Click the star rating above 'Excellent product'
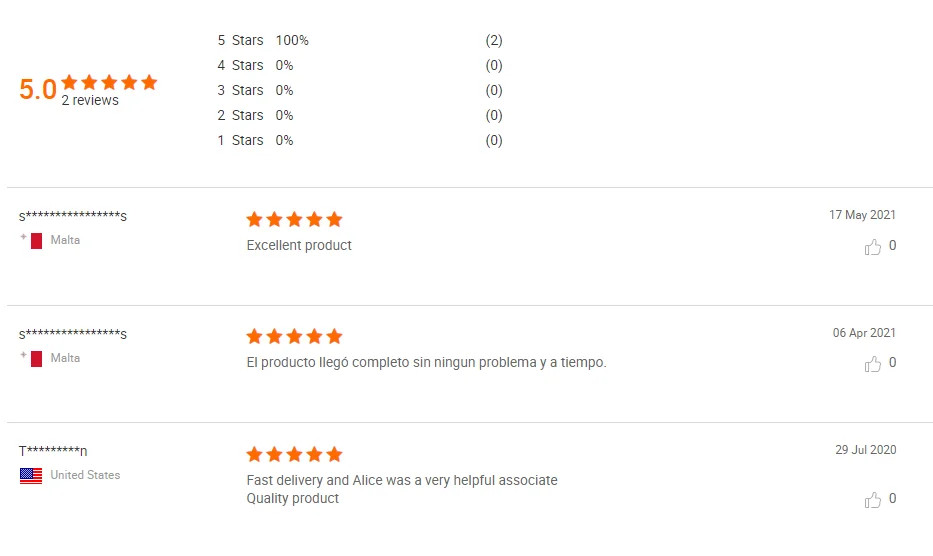 pos(294,219)
